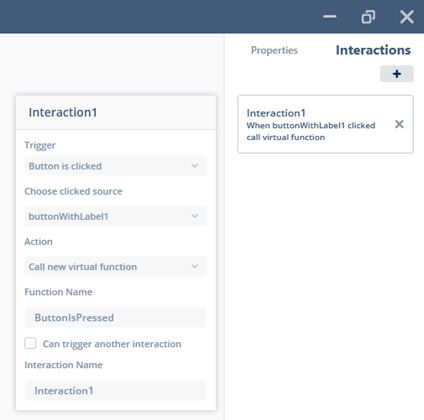The width and height of the screenshot is (424, 420).
Task: Select the Interaction1 card in list
Action: [x=325, y=124]
